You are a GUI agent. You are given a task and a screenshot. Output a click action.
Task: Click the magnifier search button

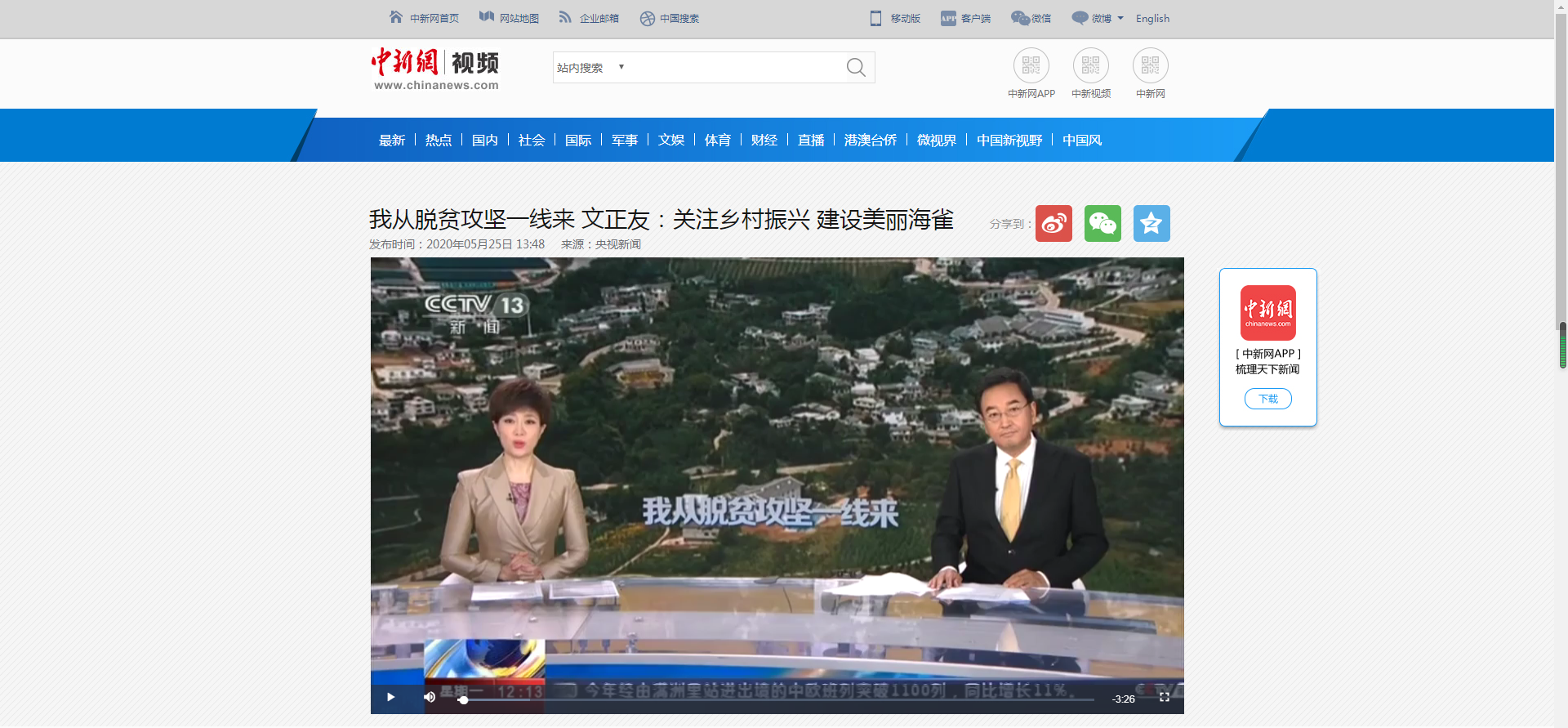coord(856,67)
